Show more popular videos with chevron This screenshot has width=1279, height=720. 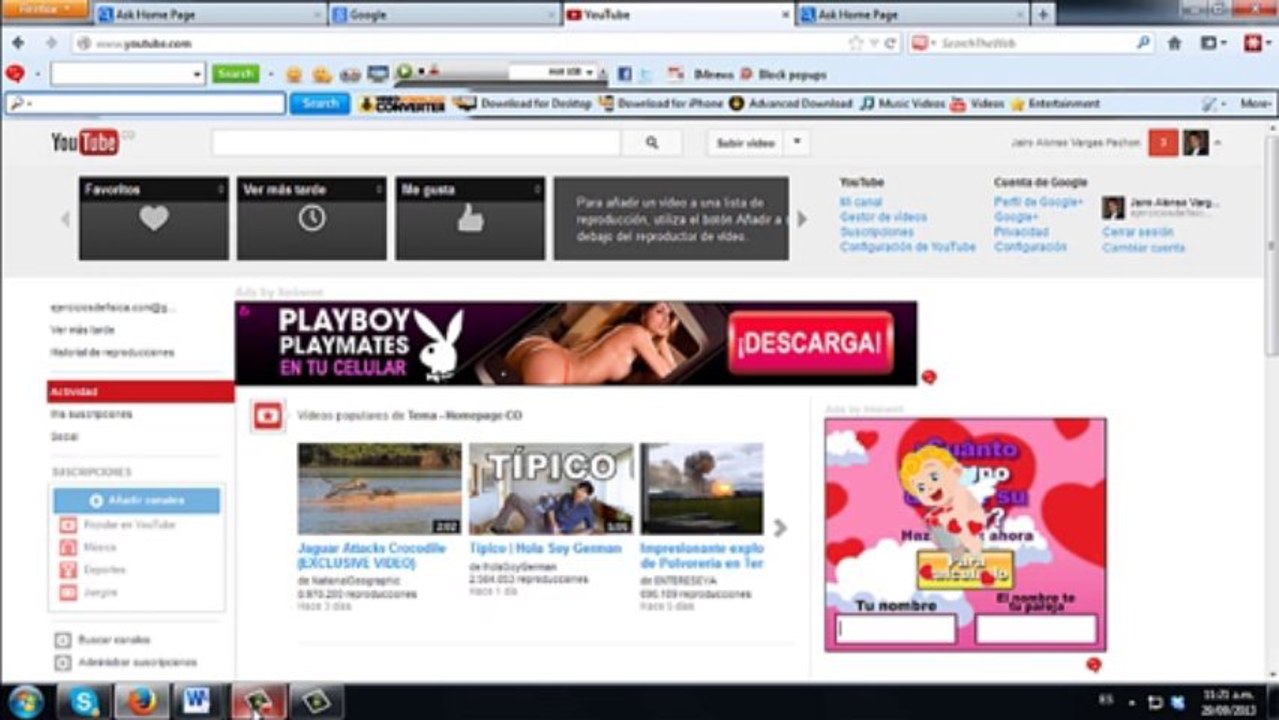coord(781,527)
